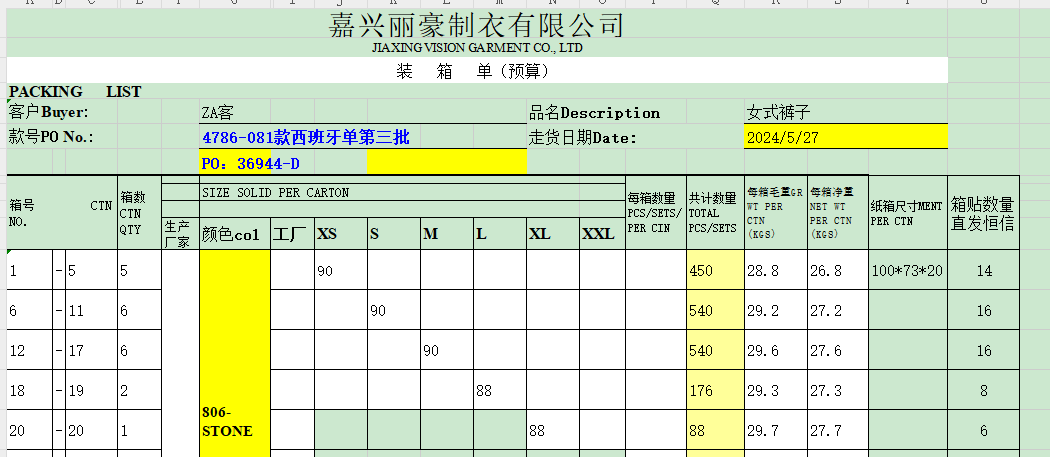Screen dimensions: 1050x457
Task: Select the blue PO text 4786-081款西班牙单第三批
Action: tap(306, 137)
